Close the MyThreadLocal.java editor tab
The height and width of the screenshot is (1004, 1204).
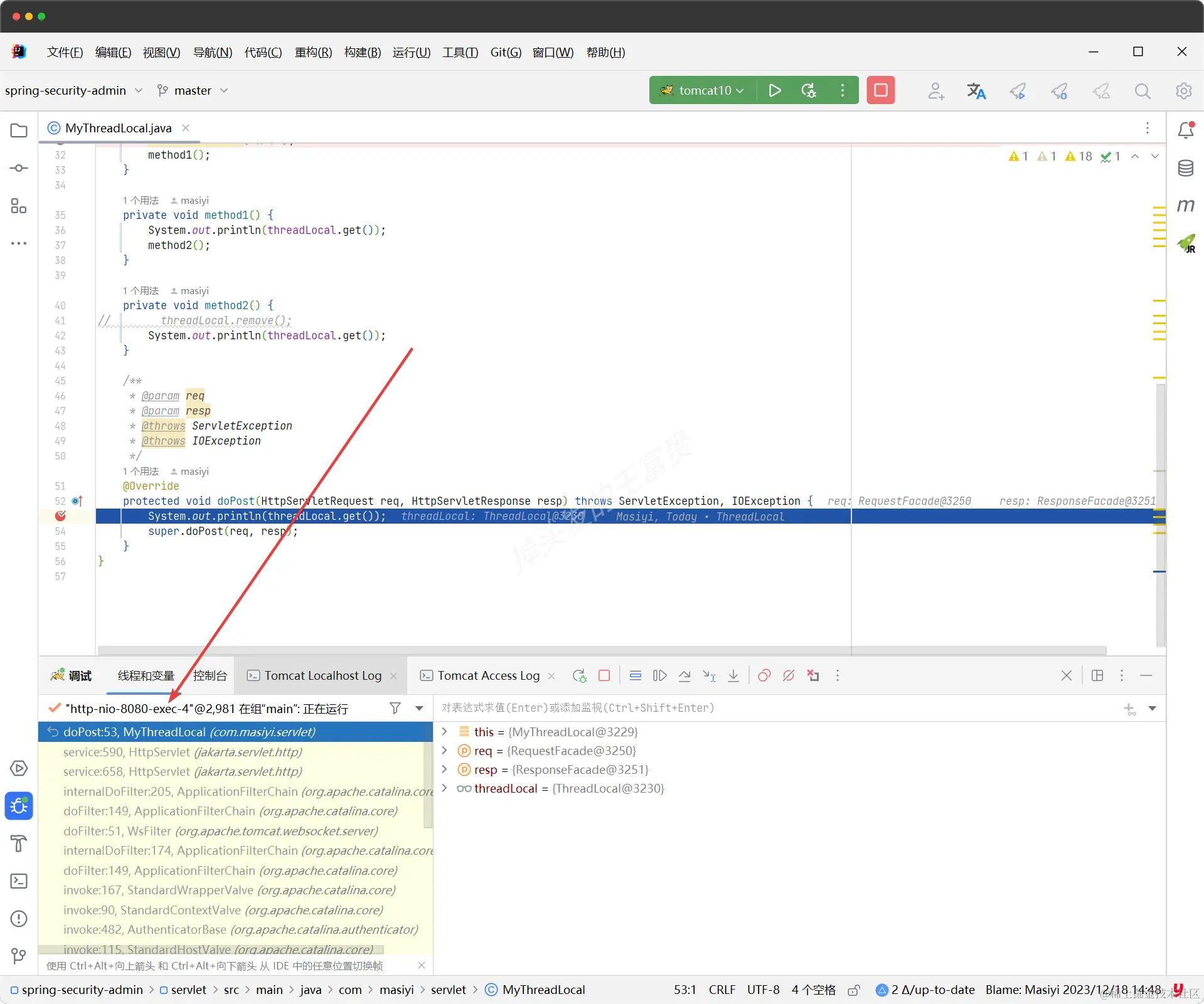pos(186,128)
